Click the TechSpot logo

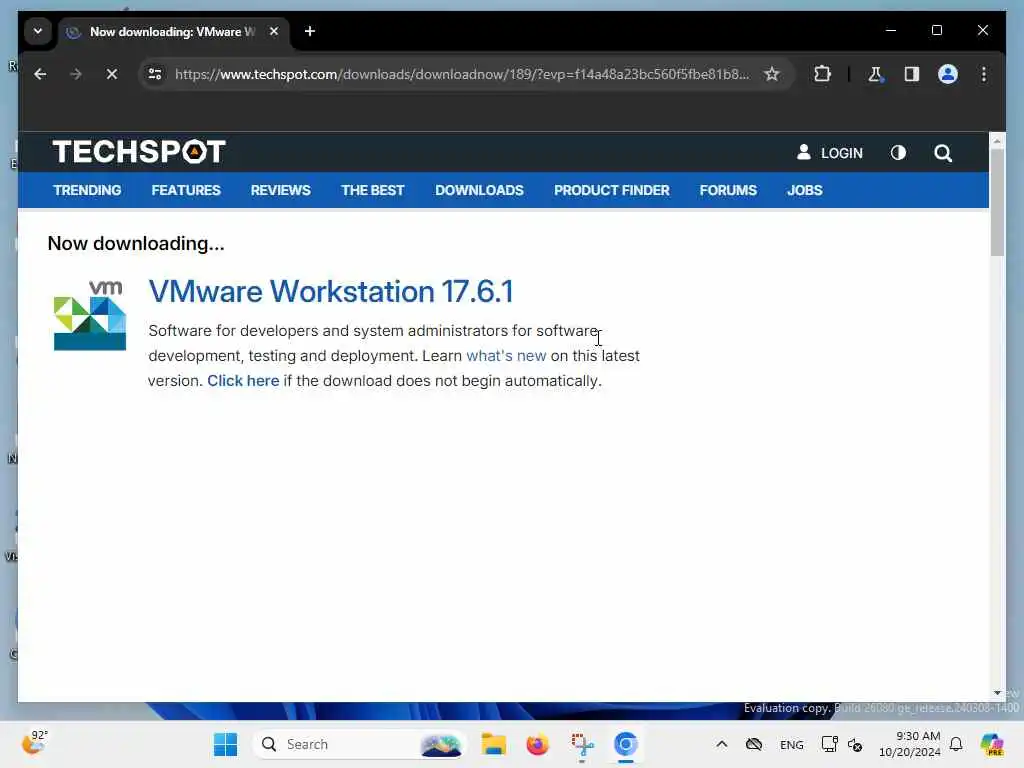point(139,152)
